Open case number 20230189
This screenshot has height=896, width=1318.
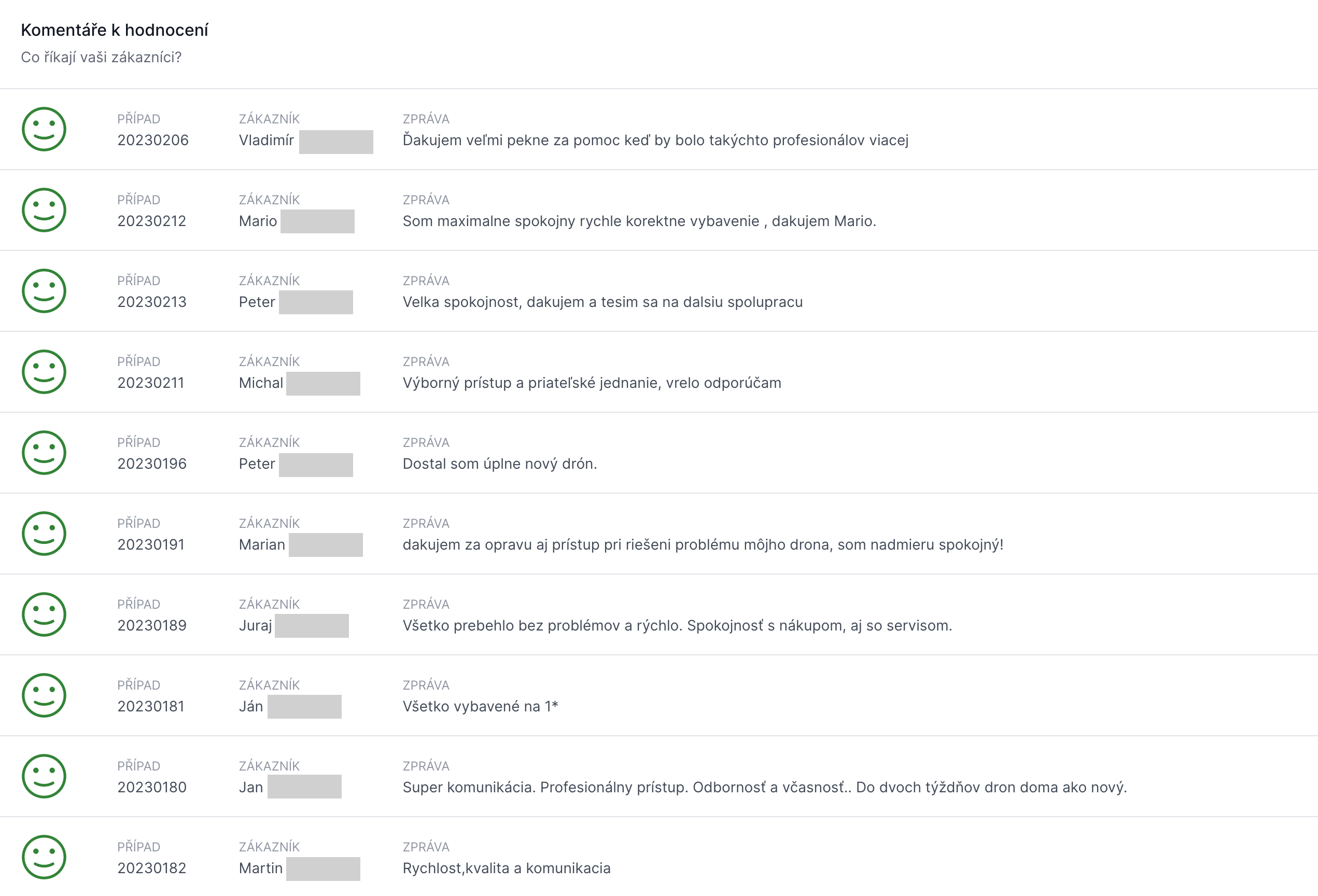click(x=151, y=625)
